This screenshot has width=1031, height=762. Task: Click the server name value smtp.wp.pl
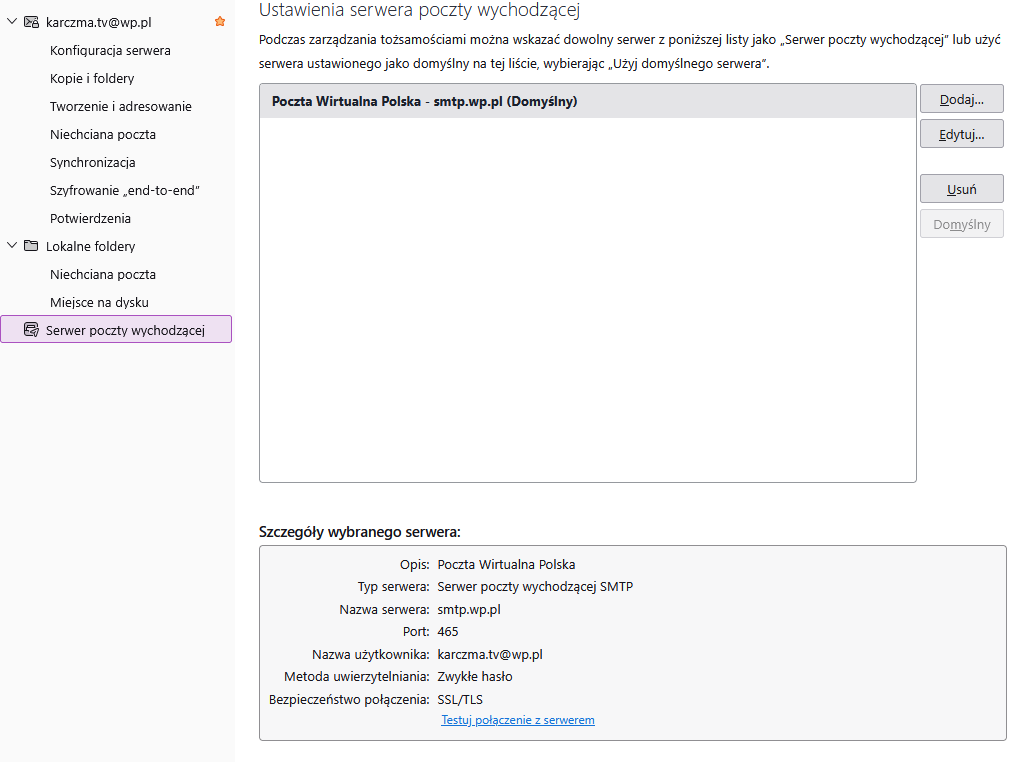tap(469, 609)
